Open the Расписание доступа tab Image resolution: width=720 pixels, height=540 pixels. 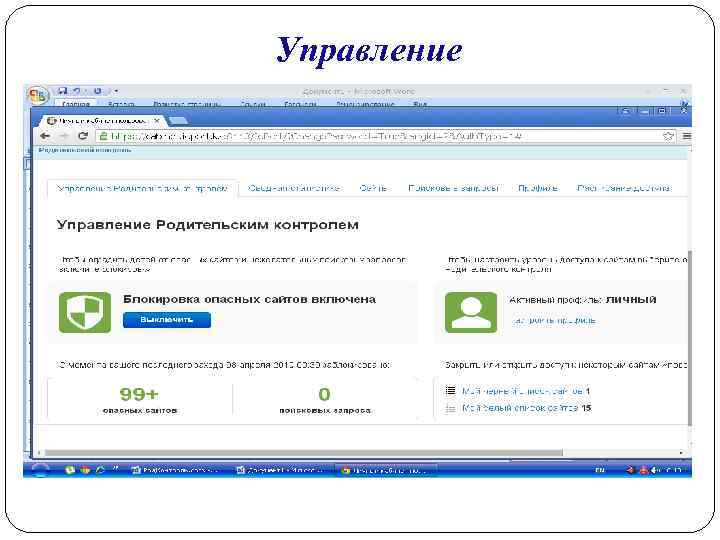coord(624,188)
